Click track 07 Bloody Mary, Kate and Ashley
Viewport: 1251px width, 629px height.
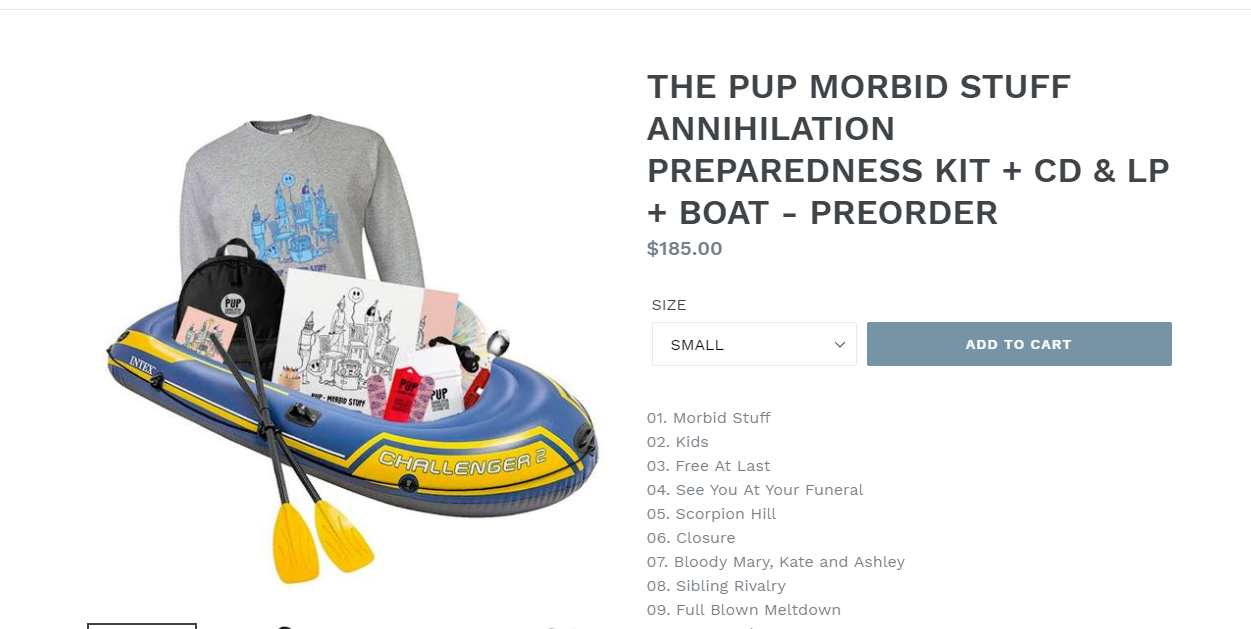(776, 562)
